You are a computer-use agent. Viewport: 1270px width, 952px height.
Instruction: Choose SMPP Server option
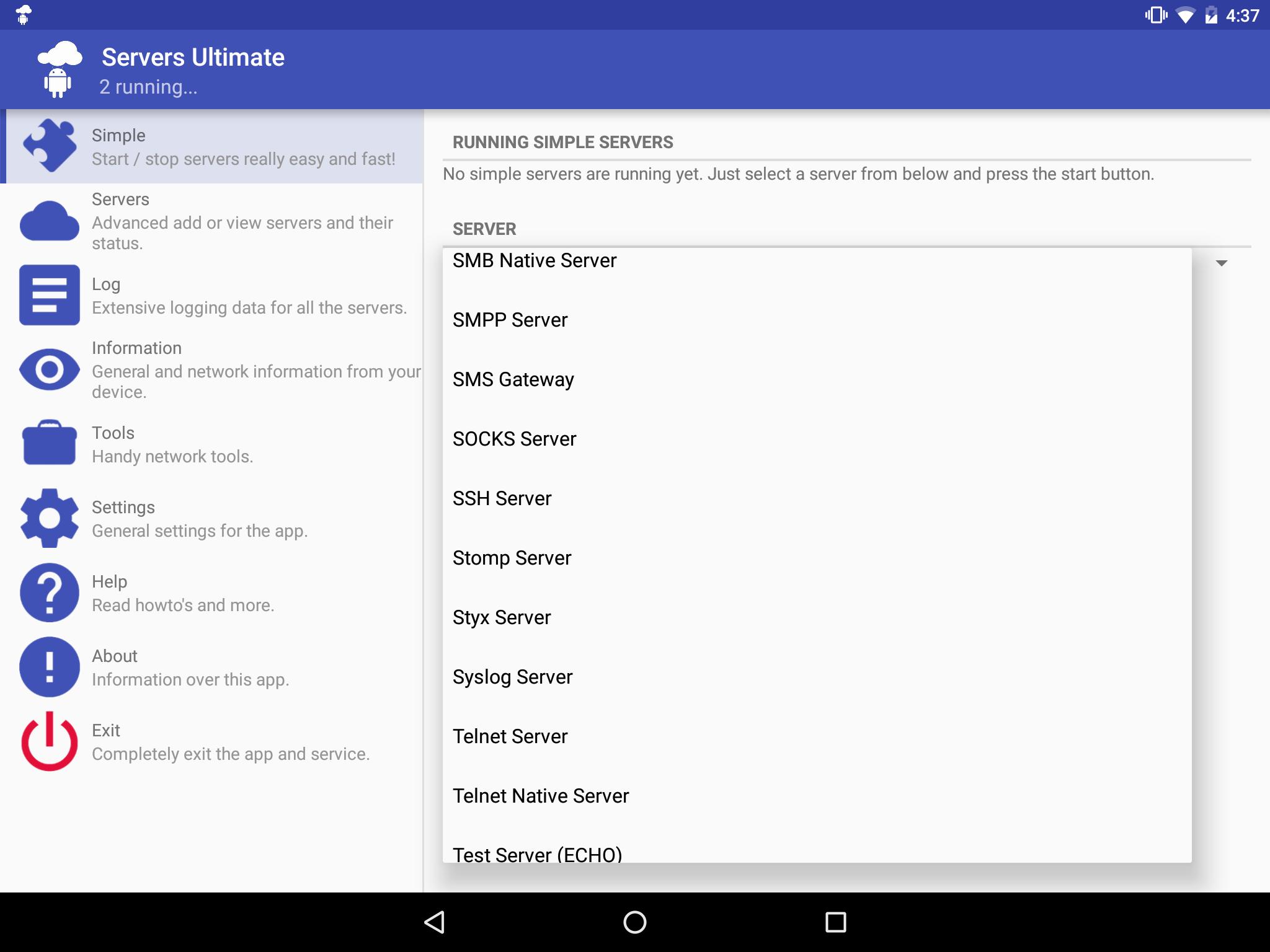(x=817, y=320)
